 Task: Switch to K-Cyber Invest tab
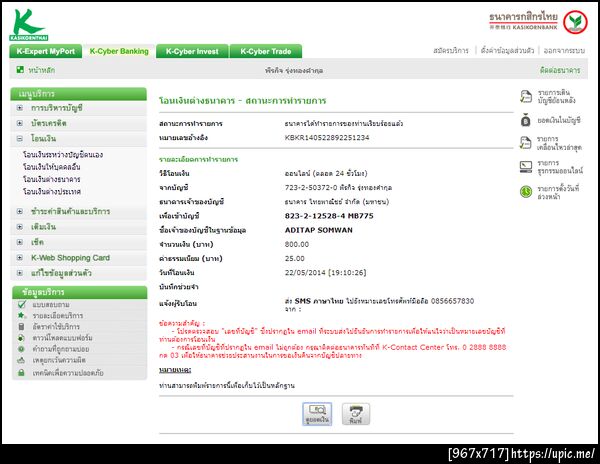tap(192, 51)
